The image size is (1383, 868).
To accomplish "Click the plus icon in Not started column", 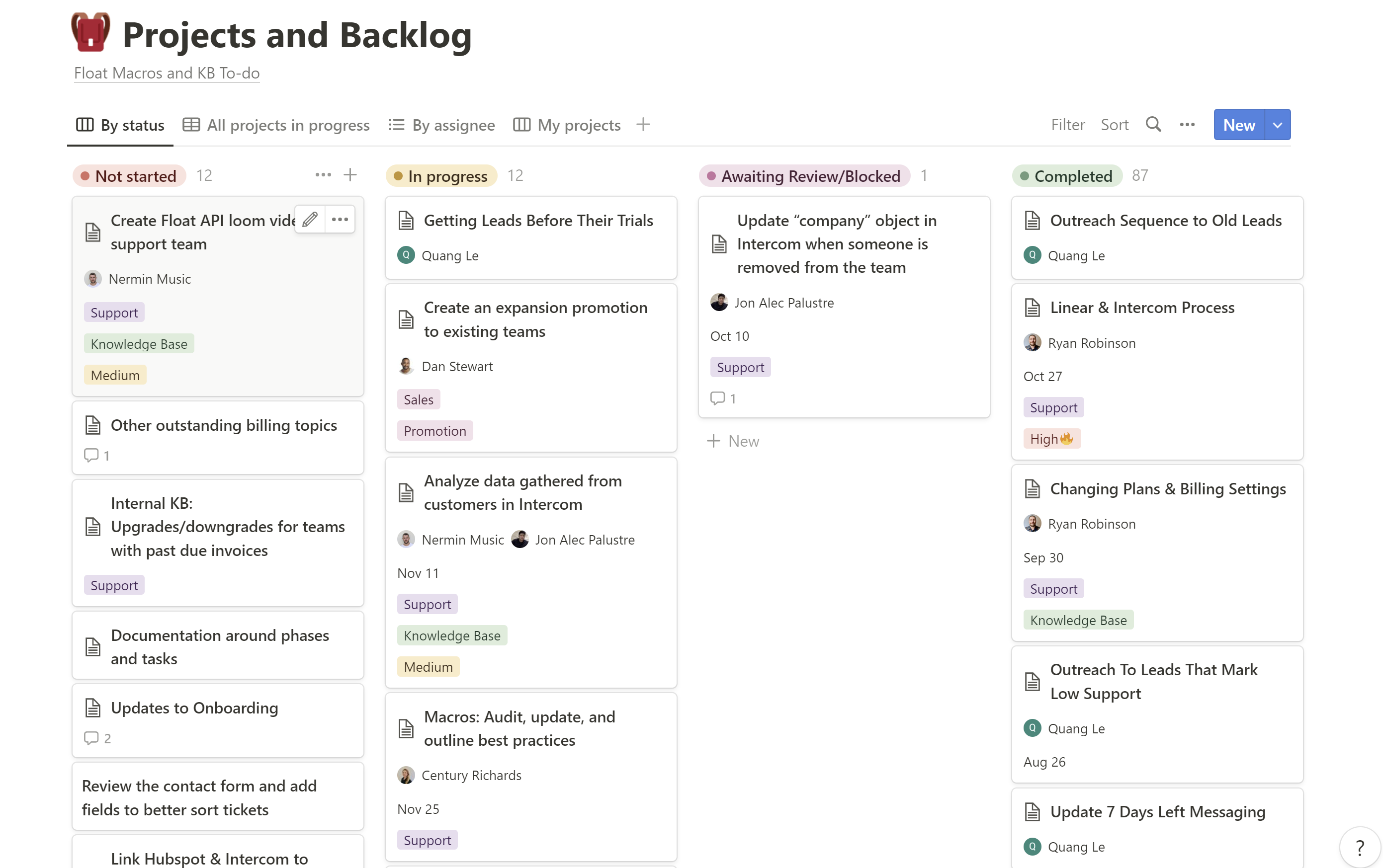I will pyautogui.click(x=350, y=175).
